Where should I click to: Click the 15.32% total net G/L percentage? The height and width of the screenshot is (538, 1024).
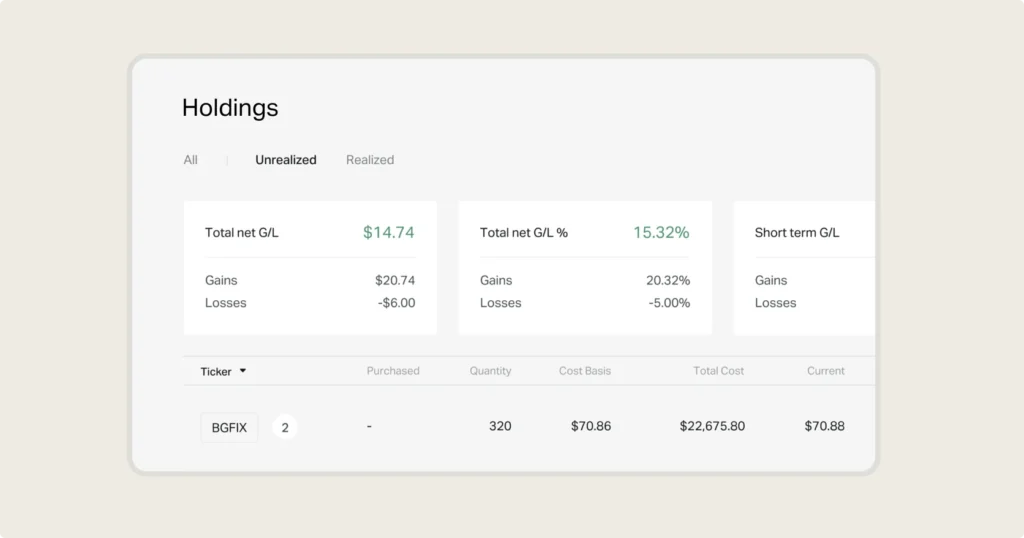click(661, 233)
